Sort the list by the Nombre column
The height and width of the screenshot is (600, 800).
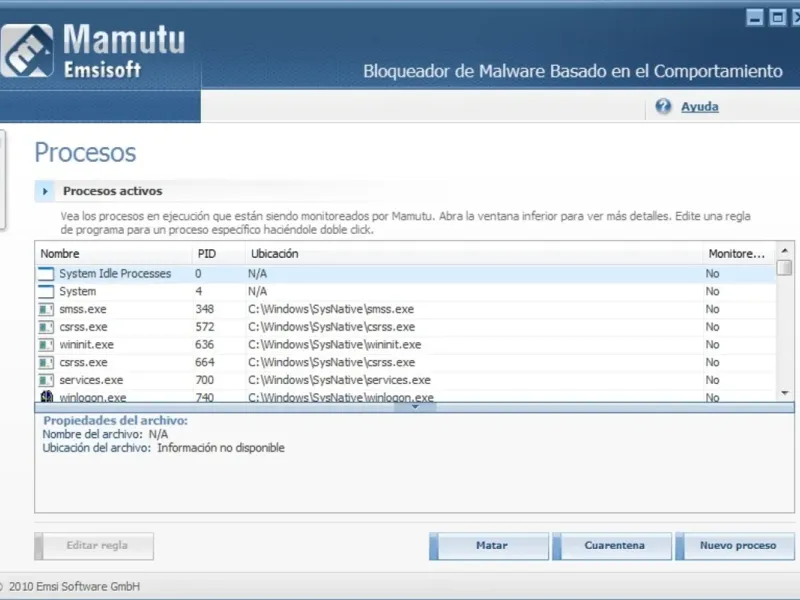[114, 254]
